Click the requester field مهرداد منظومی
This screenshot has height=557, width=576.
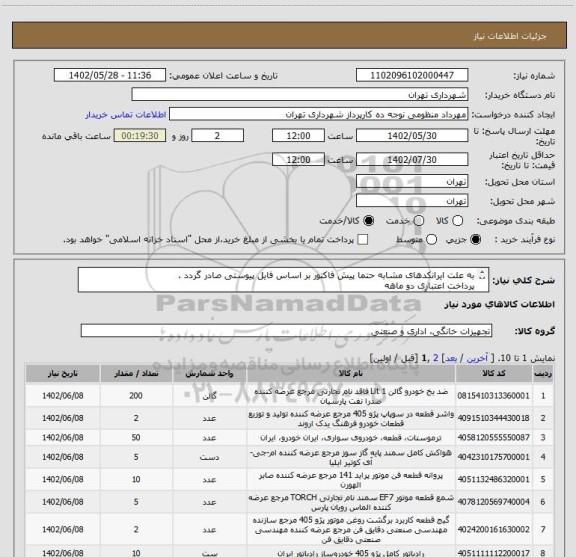click(x=318, y=114)
